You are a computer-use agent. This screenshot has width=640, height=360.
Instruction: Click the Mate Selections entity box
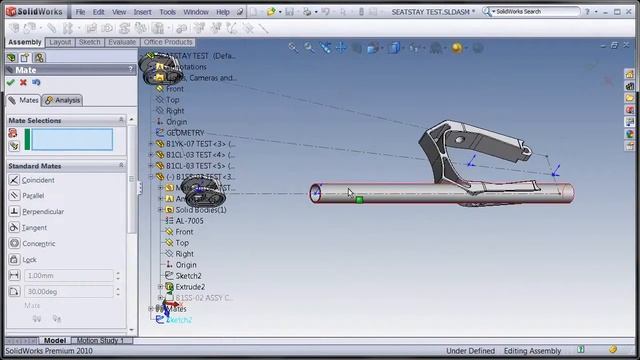click(72, 139)
